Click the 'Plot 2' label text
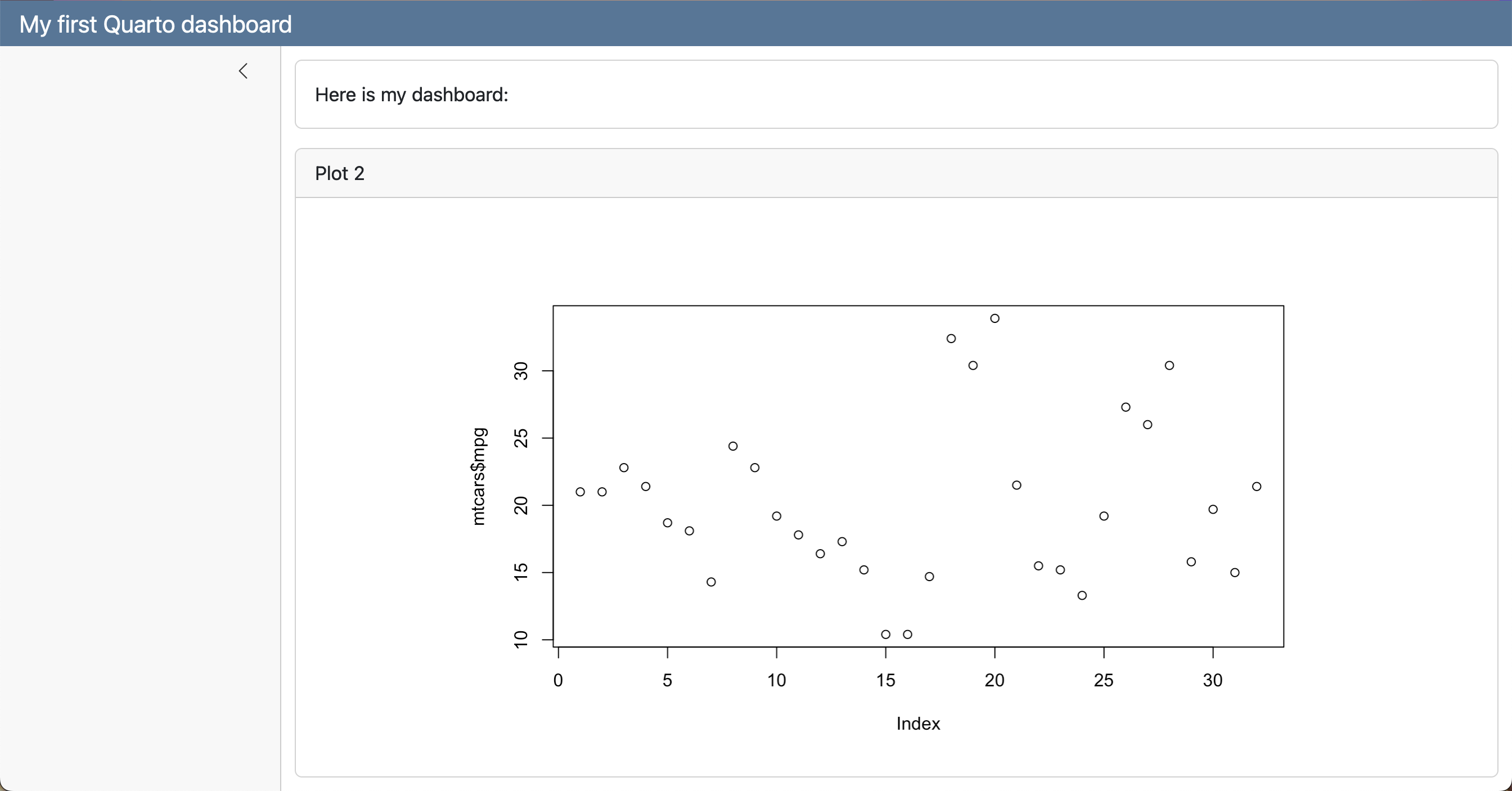The width and height of the screenshot is (1512, 791). (x=339, y=173)
